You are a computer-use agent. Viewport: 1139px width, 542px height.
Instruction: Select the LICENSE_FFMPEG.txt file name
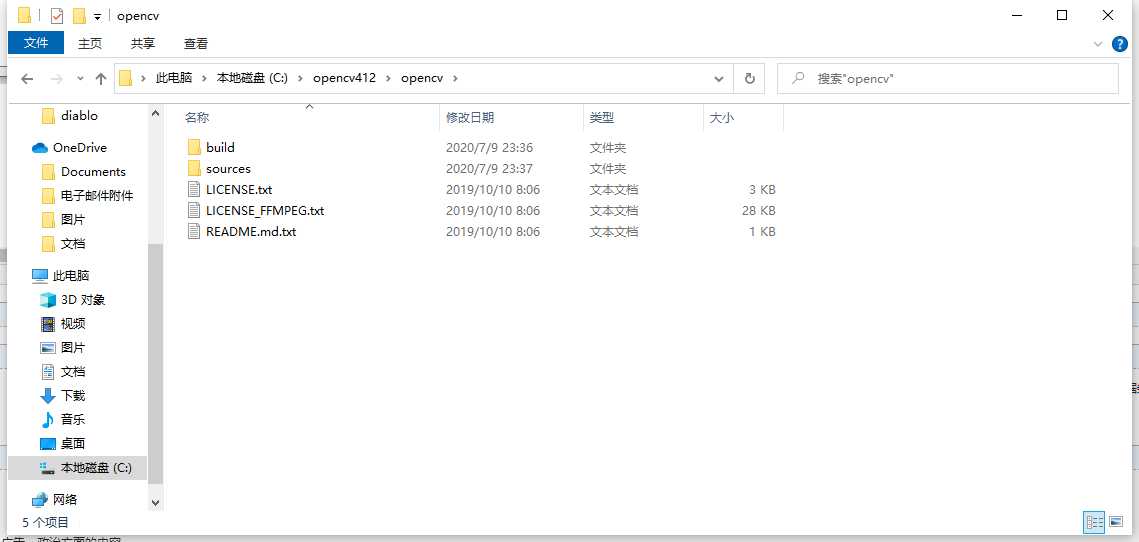265,211
